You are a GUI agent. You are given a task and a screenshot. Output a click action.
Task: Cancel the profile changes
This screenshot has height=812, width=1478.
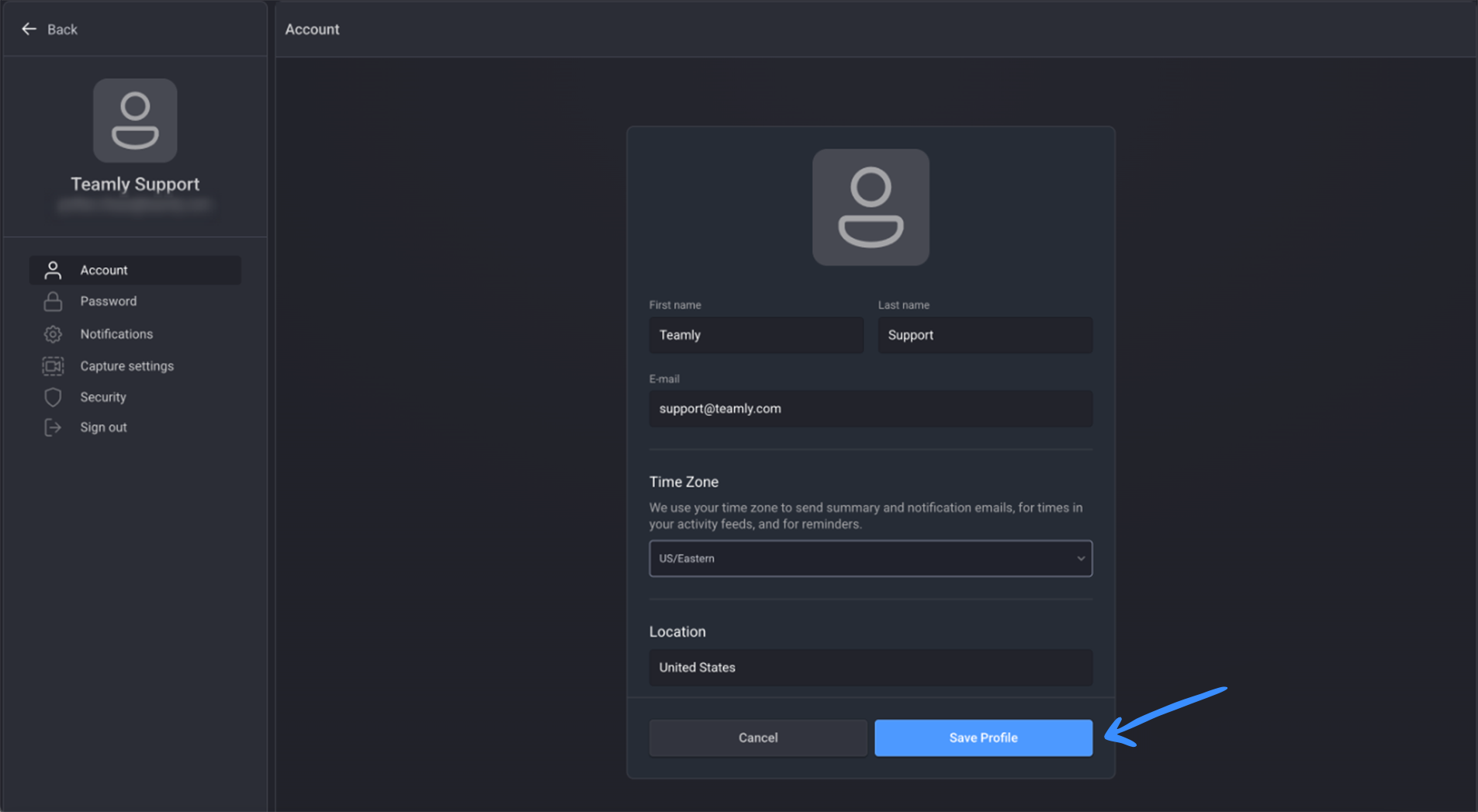[758, 738]
